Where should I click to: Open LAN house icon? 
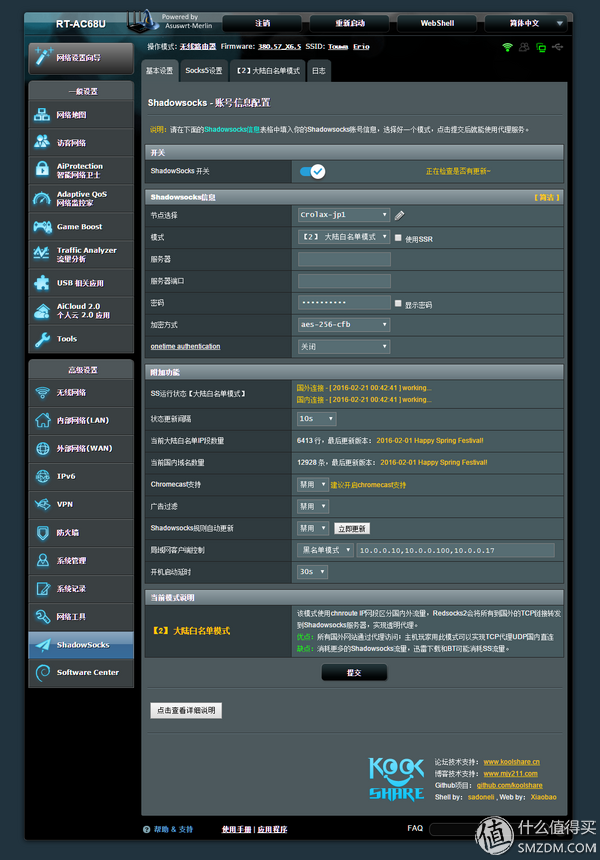tap(42, 420)
